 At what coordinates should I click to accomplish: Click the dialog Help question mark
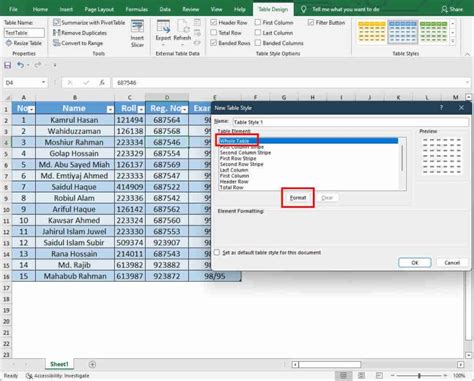point(441,108)
